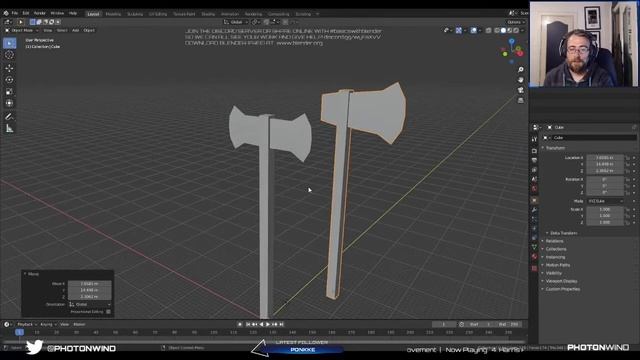Select the Measure tool

click(9, 129)
